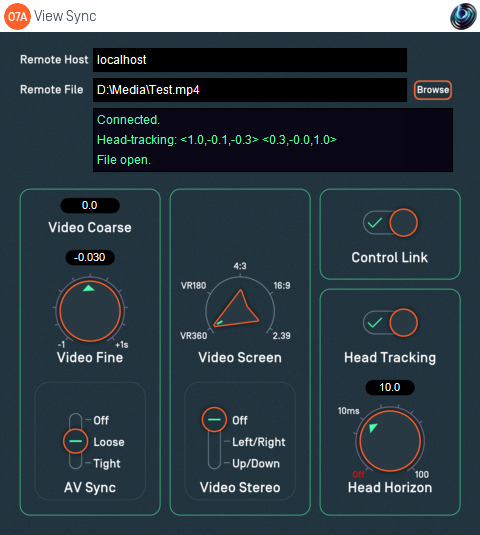Click the O7A orange logo badge
Screen dimensions: 480x535
tap(17, 16)
